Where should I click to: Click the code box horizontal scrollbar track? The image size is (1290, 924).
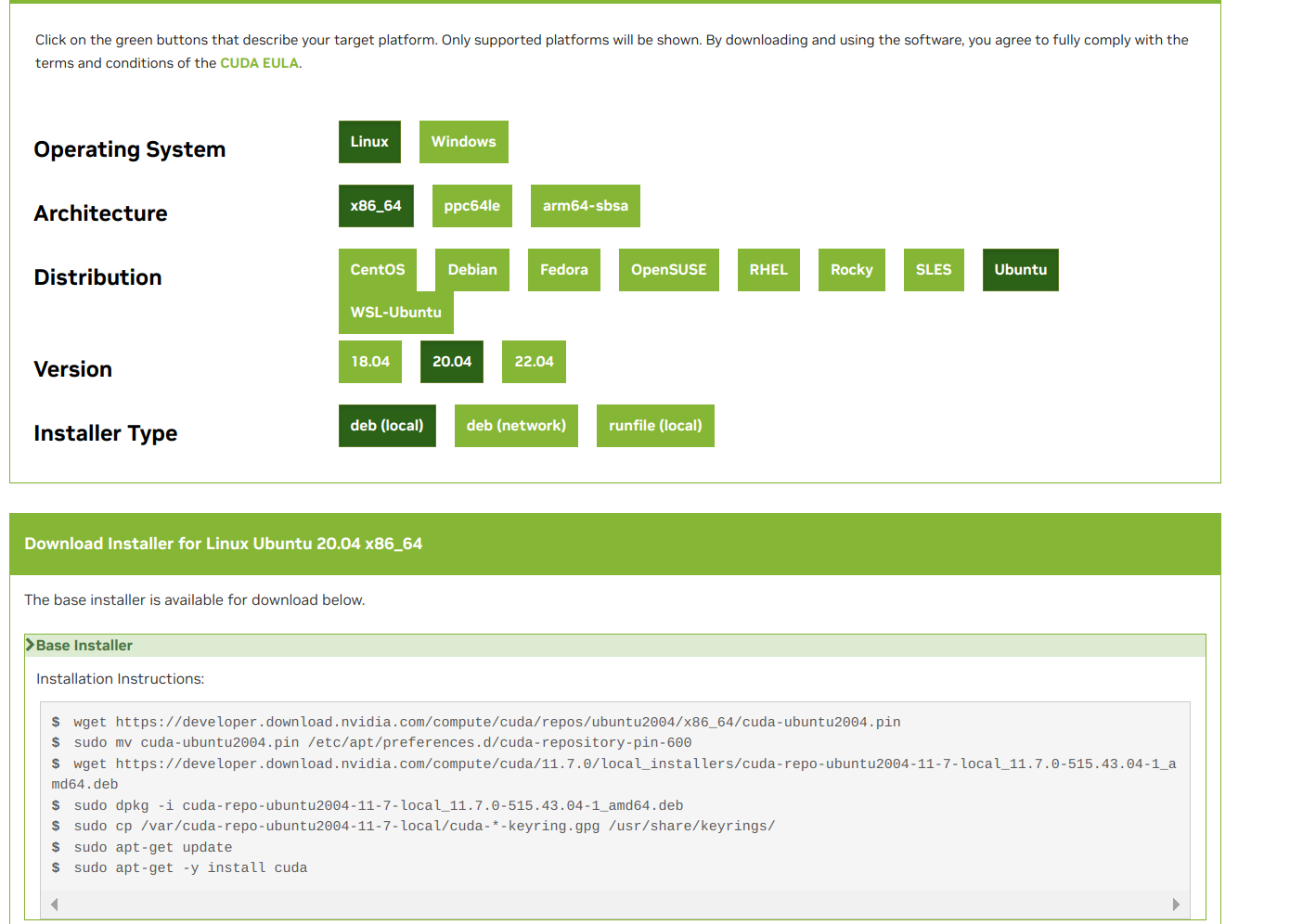pyautogui.click(x=614, y=905)
